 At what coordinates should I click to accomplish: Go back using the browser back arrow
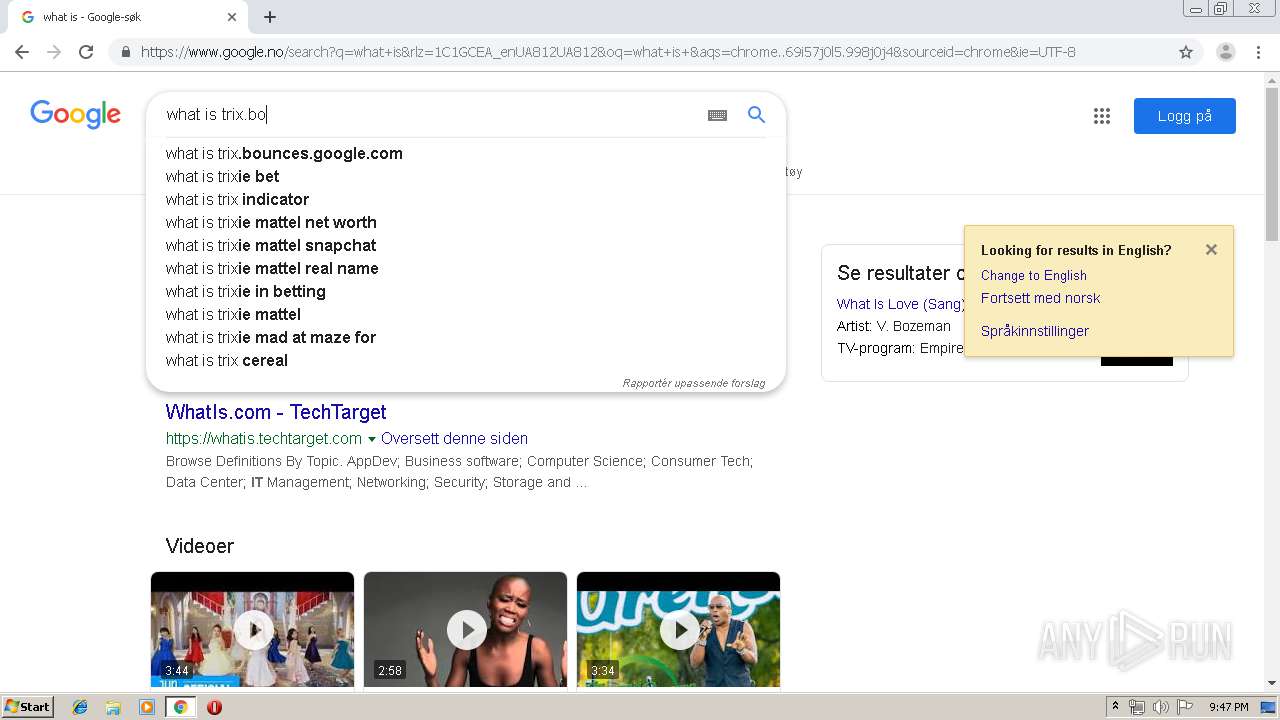tap(22, 52)
